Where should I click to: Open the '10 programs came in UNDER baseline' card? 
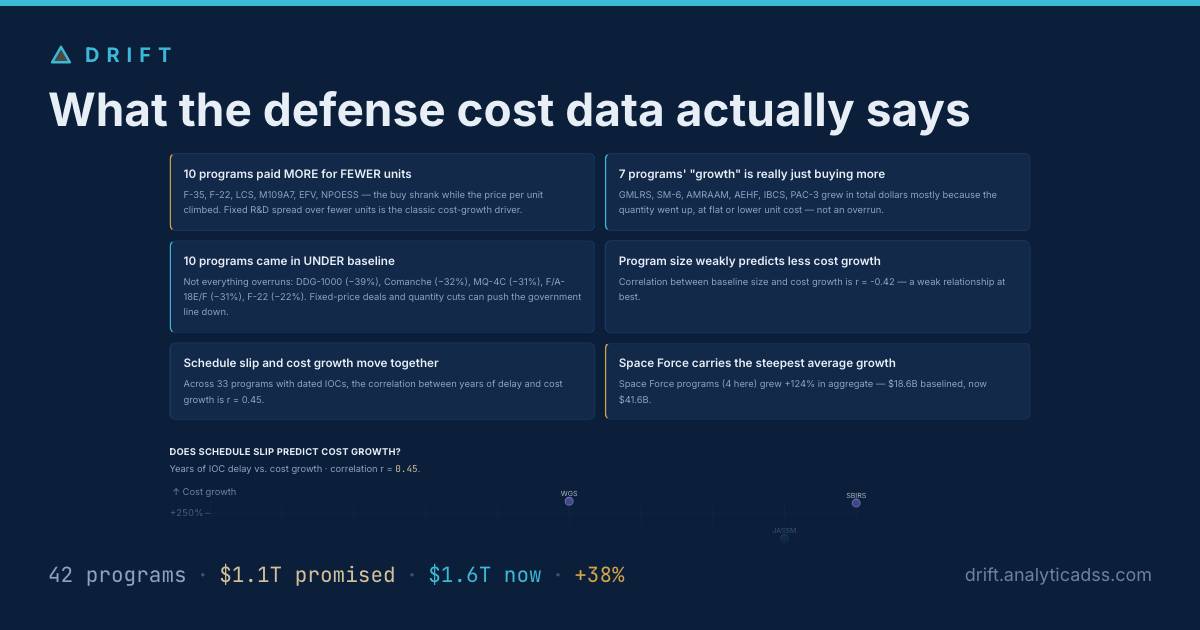382,287
